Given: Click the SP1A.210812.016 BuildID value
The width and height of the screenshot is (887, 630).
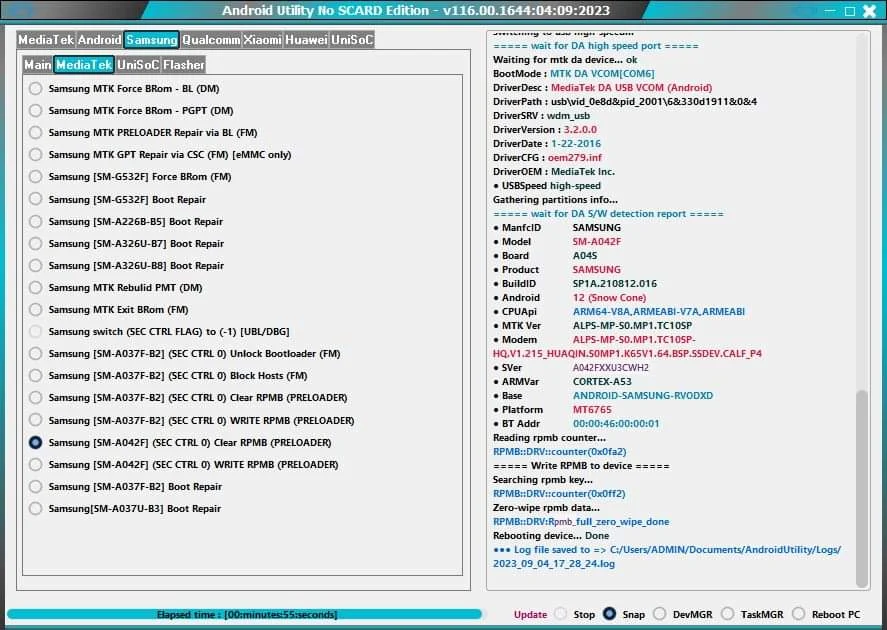Looking at the screenshot, I should pyautogui.click(x=615, y=283).
